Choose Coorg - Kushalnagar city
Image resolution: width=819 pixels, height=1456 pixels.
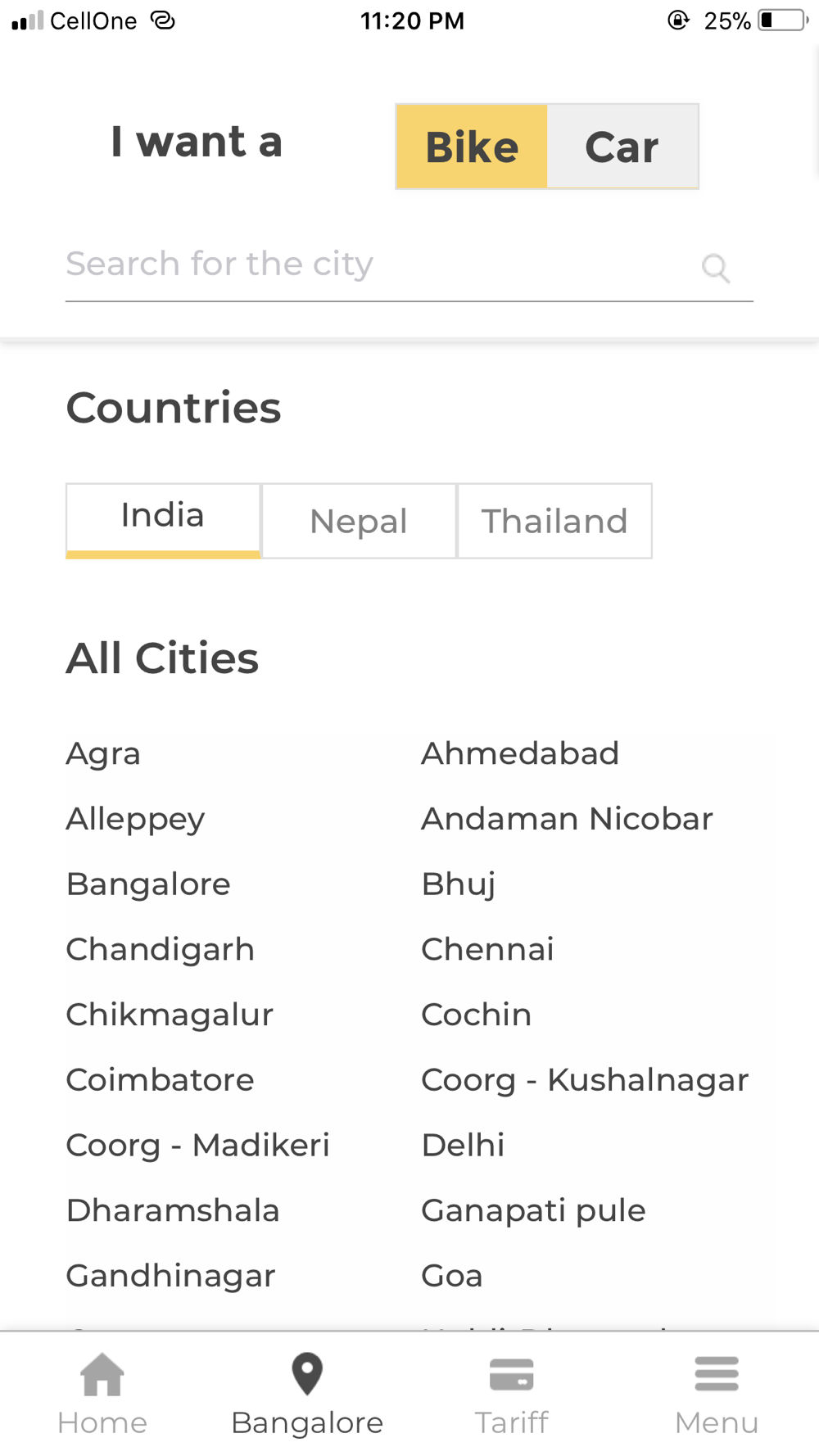(x=585, y=1079)
